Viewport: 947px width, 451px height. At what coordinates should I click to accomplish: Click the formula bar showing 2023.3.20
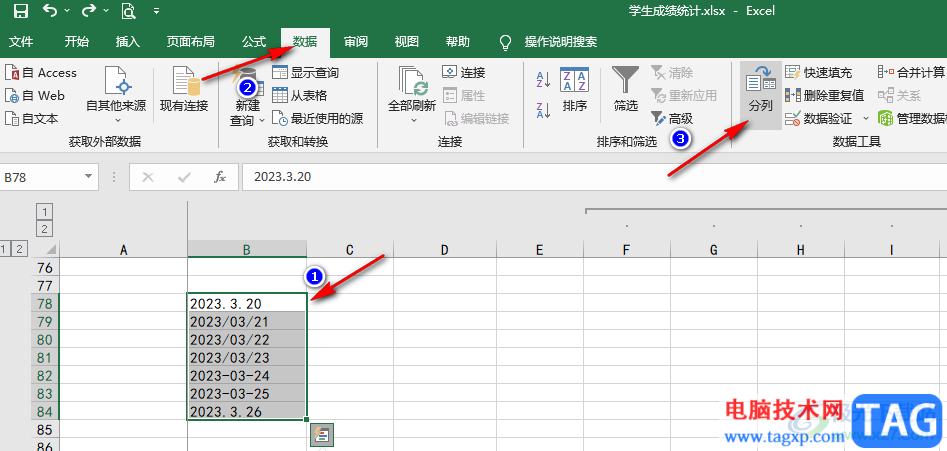pyautogui.click(x=594, y=177)
